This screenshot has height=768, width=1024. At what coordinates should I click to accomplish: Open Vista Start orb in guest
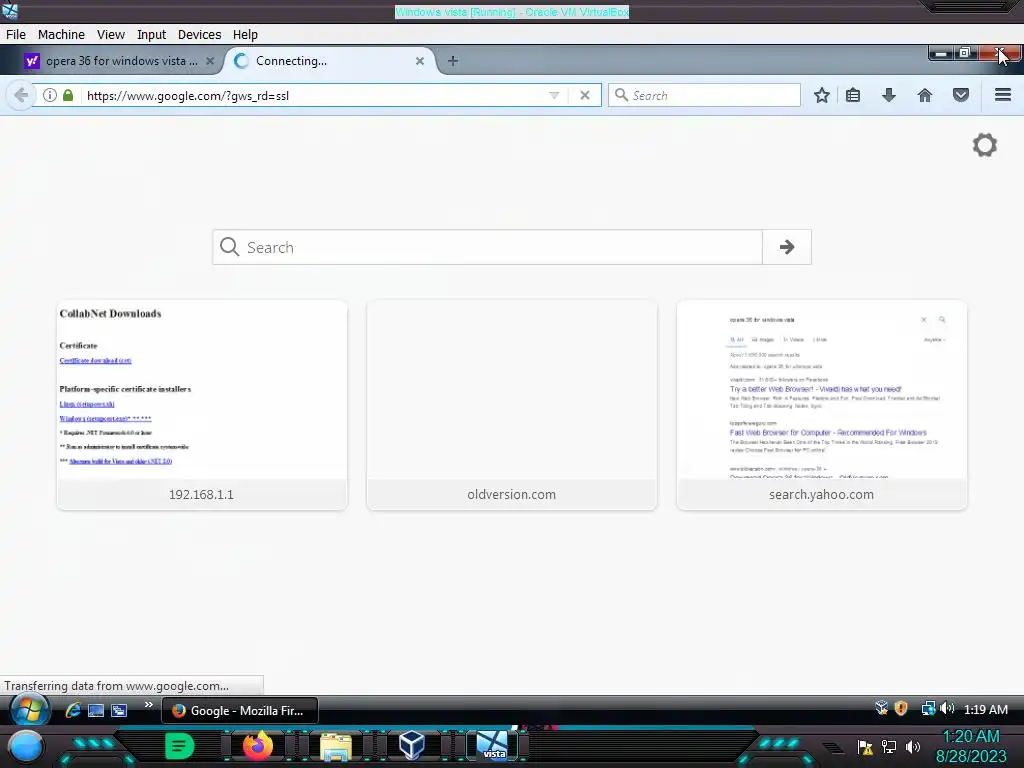(x=29, y=710)
